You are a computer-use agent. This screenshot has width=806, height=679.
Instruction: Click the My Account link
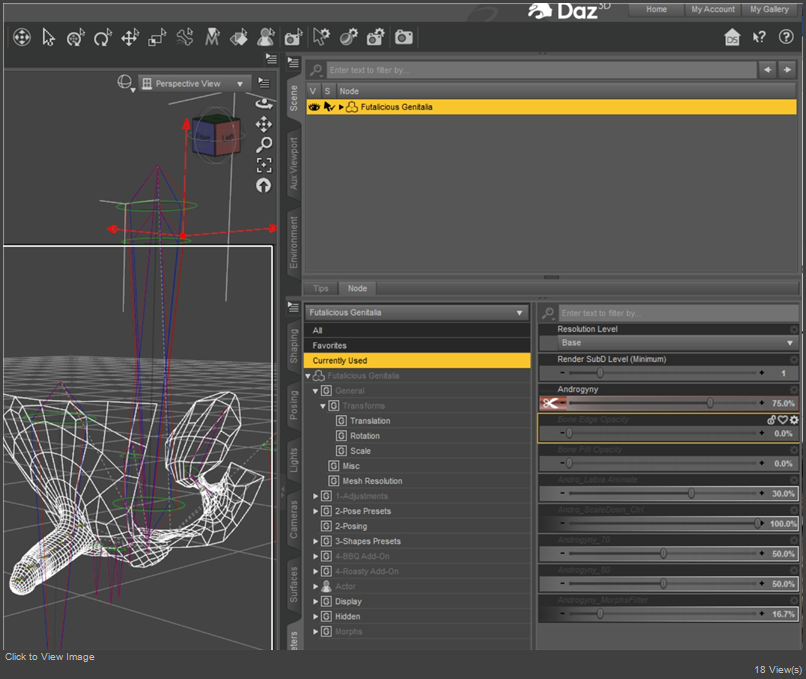point(713,9)
